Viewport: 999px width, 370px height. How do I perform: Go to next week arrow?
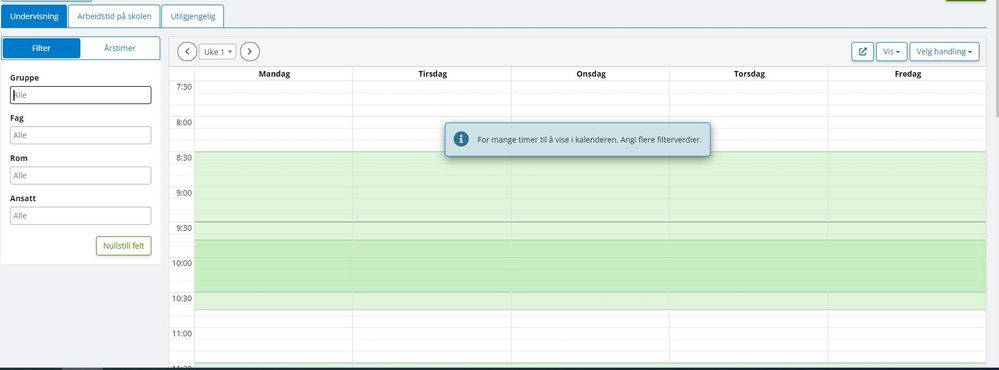point(250,52)
